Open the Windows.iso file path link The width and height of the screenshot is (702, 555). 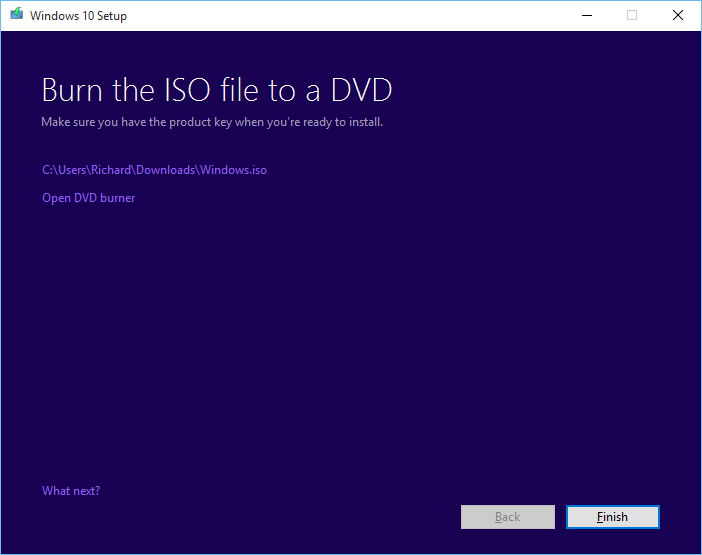(154, 170)
